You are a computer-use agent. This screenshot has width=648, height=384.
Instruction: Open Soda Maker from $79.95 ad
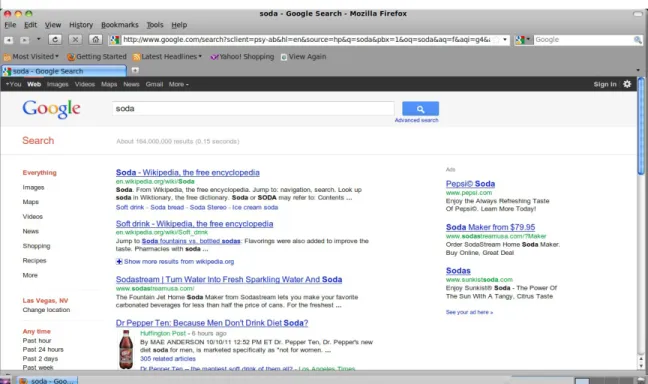point(490,227)
